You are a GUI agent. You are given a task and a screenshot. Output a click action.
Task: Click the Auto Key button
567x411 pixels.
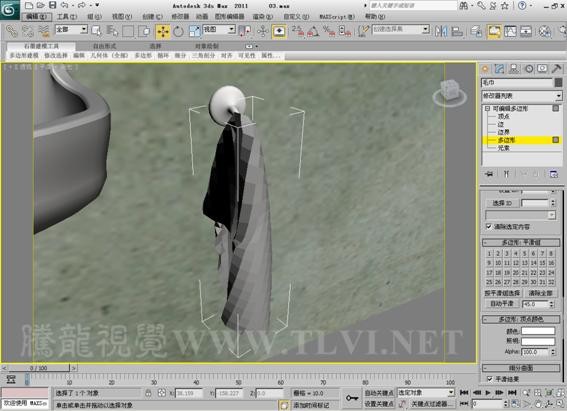(x=379, y=393)
